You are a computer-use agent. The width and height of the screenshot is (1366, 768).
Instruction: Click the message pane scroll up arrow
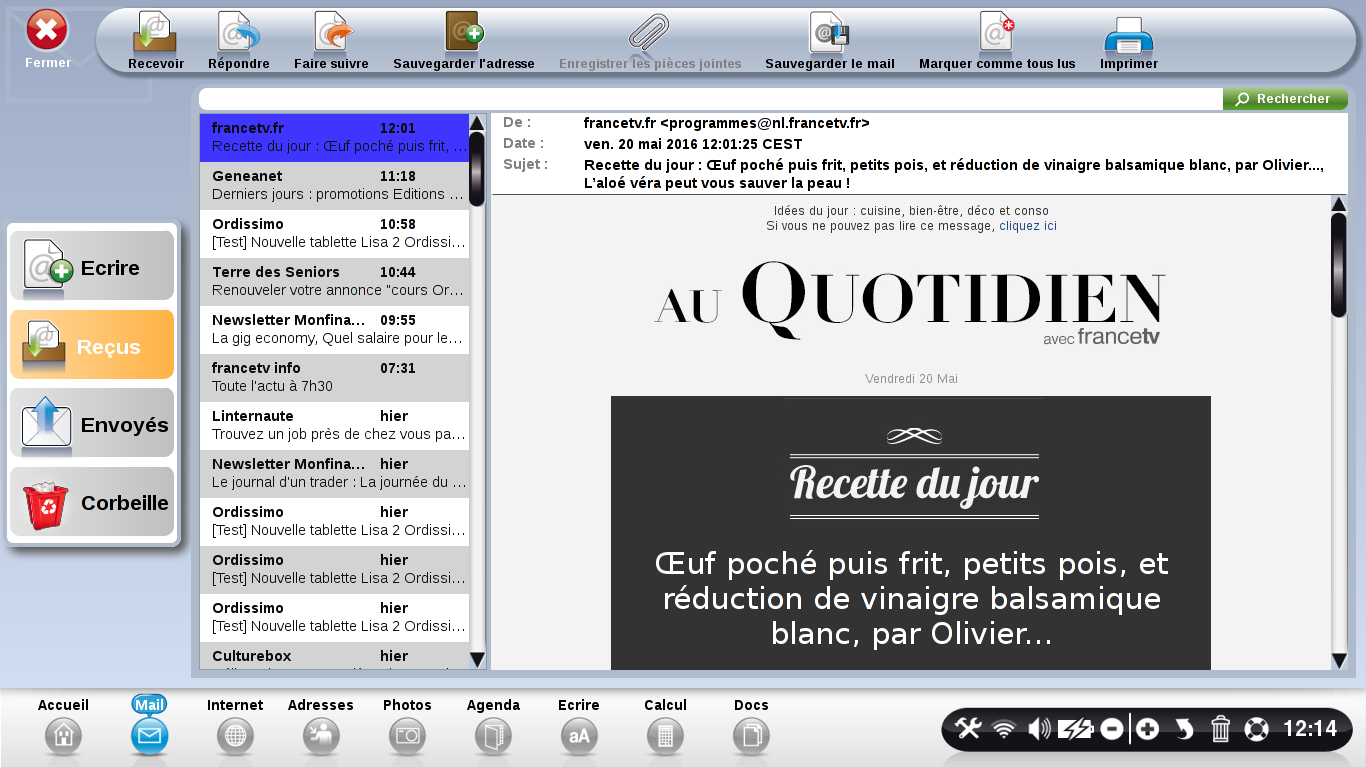(x=1339, y=204)
